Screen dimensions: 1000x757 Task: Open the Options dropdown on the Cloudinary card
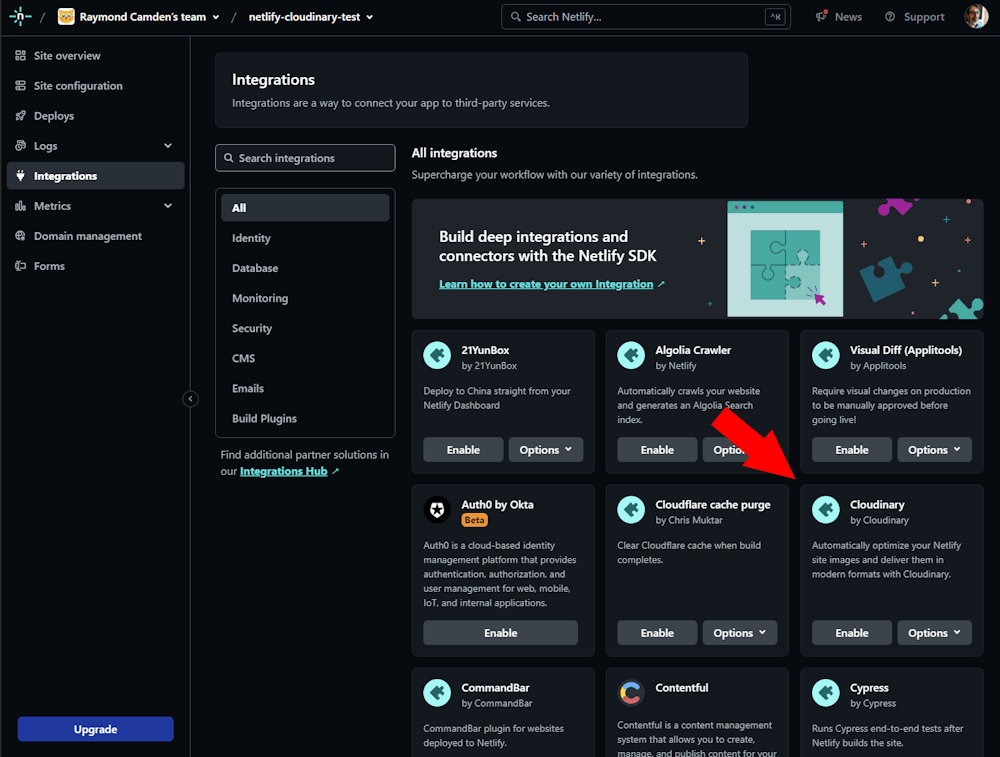click(x=934, y=632)
